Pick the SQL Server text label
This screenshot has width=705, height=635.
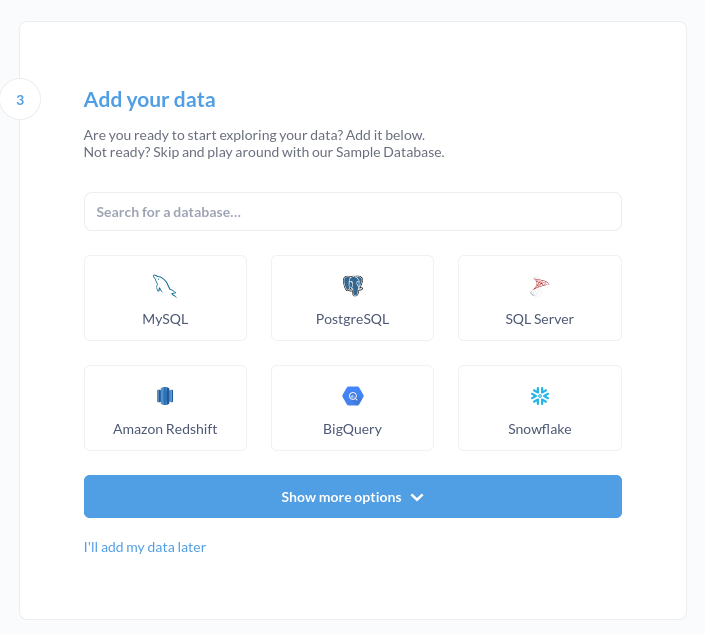[x=540, y=319]
